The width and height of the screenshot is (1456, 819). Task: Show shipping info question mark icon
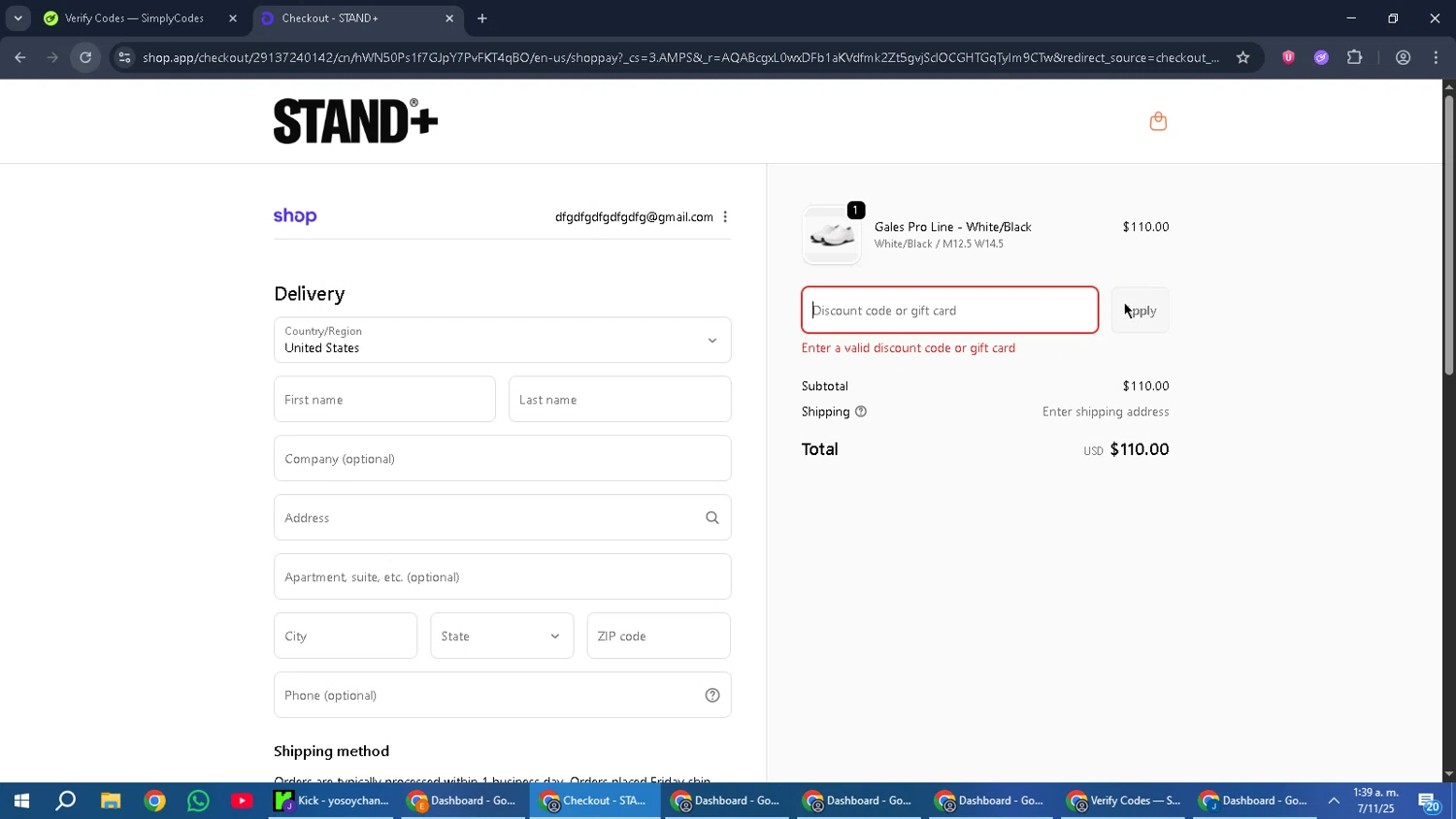[x=860, y=411]
